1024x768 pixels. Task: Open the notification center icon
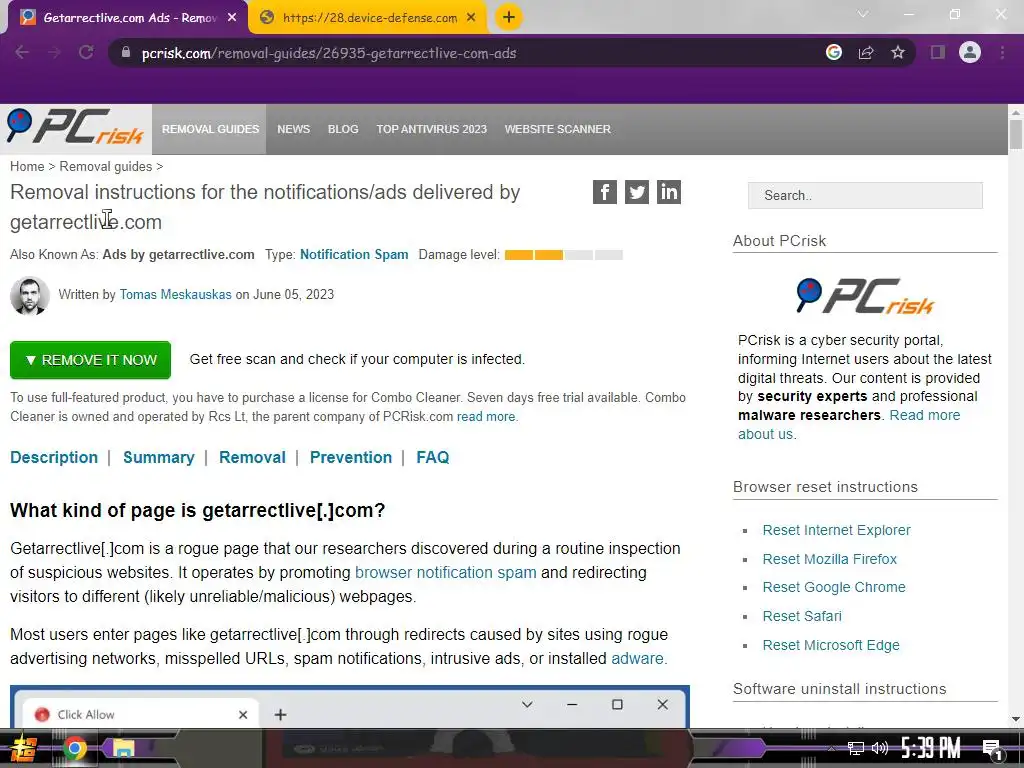(993, 749)
